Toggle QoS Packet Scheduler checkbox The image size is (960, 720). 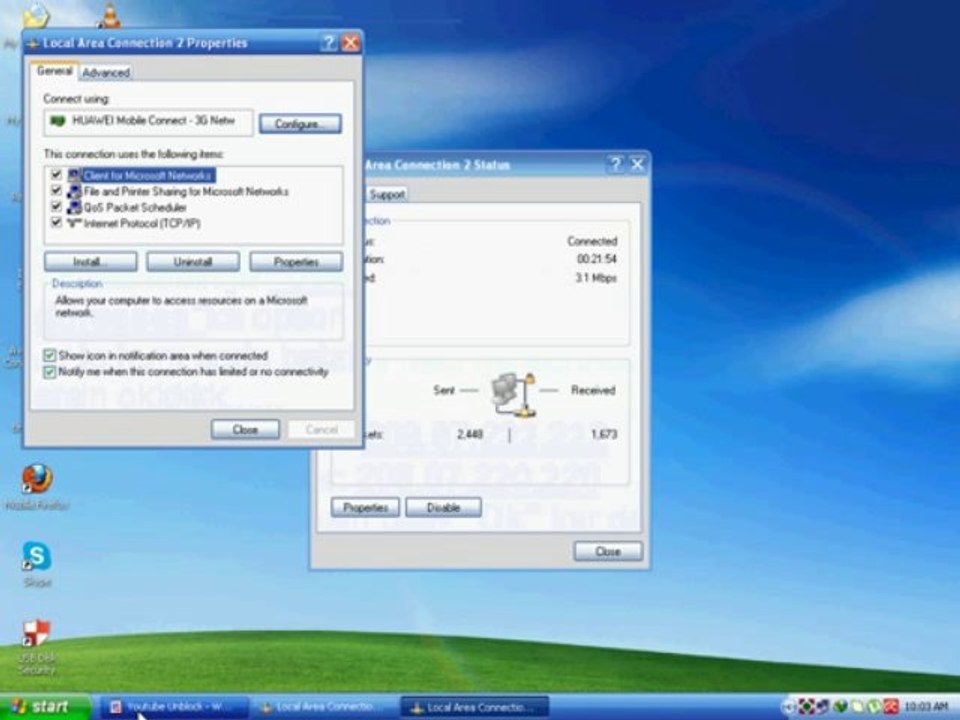[56, 207]
